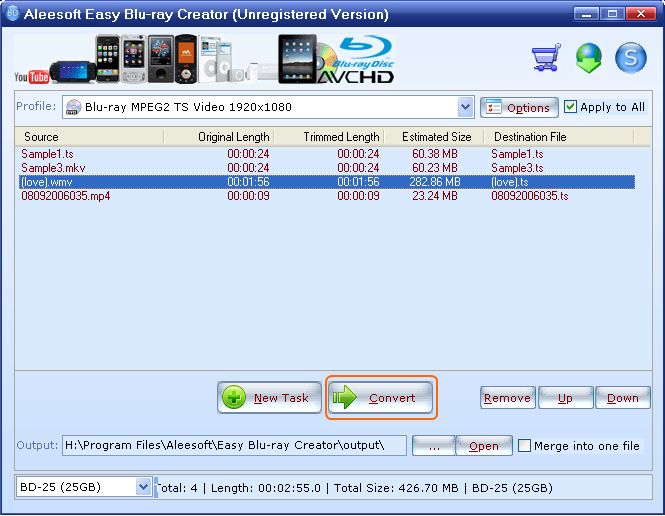
Task: Click the iPad image in banner
Action: [297, 59]
